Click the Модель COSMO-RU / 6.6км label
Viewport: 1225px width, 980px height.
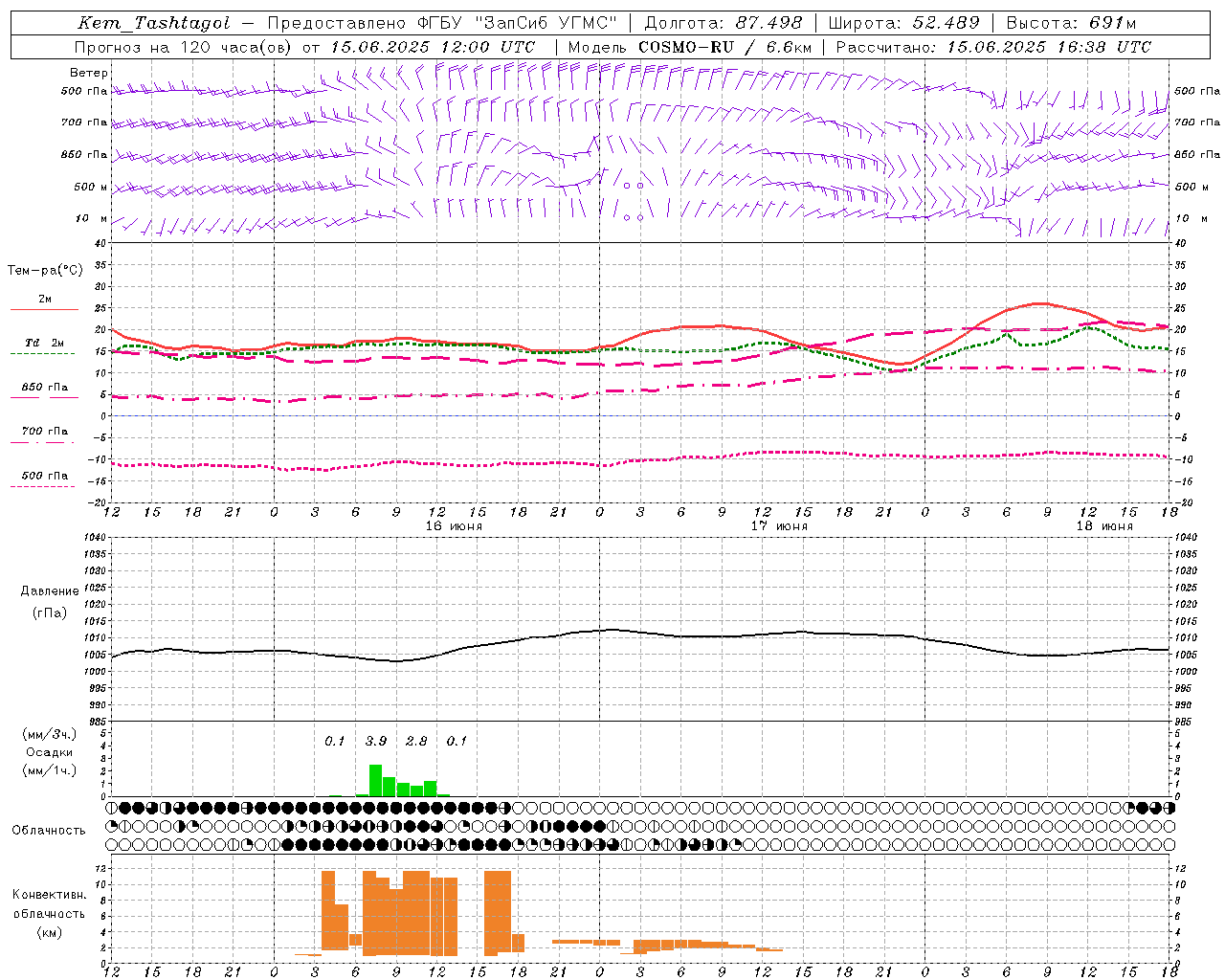click(x=690, y=47)
